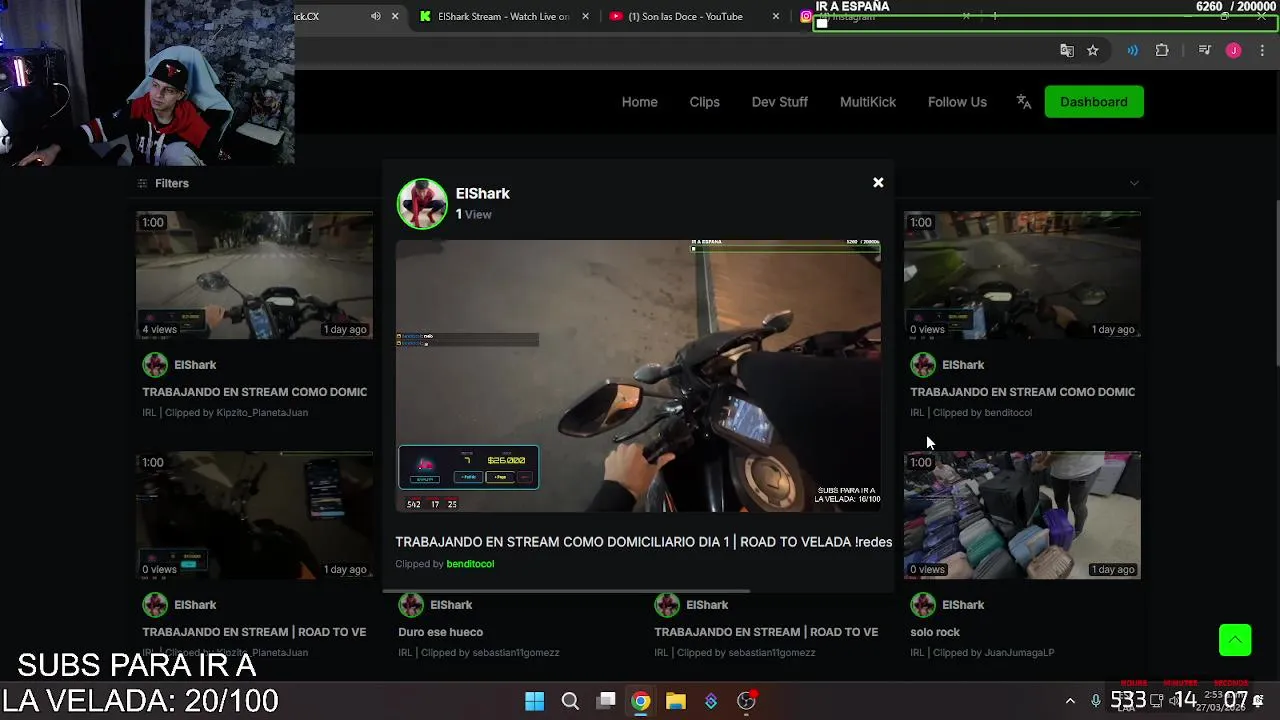Open clipper profile benditocol in popup

click(x=470, y=564)
